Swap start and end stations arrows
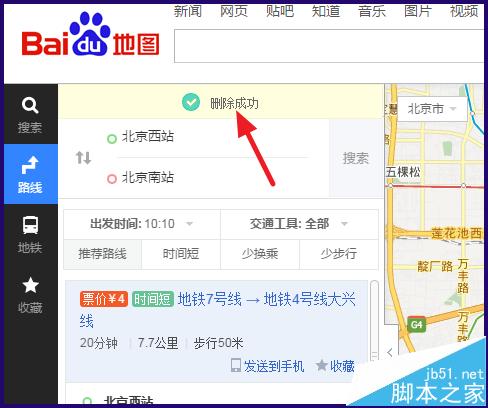 pyautogui.click(x=83, y=158)
